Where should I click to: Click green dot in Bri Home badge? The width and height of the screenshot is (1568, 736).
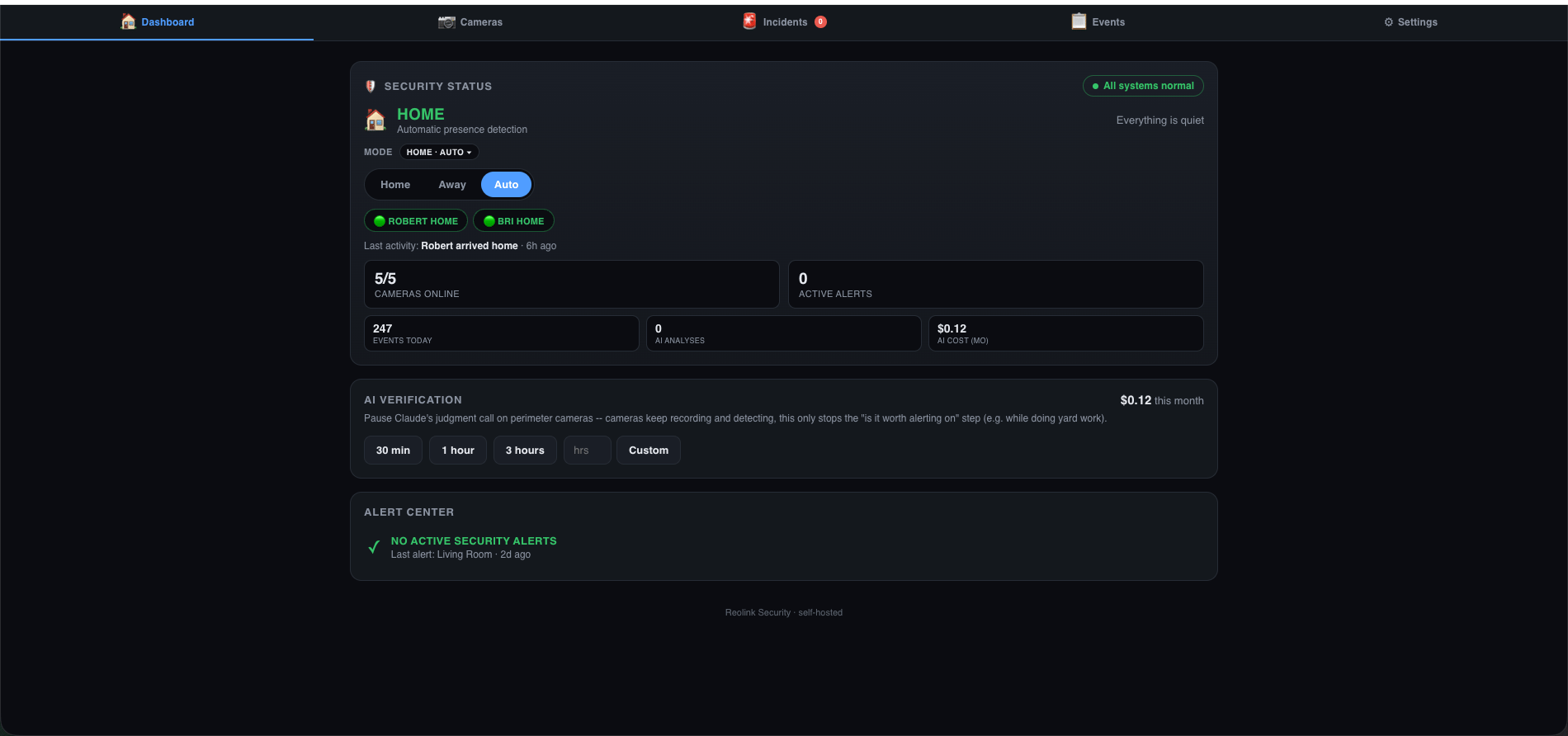pyautogui.click(x=489, y=221)
